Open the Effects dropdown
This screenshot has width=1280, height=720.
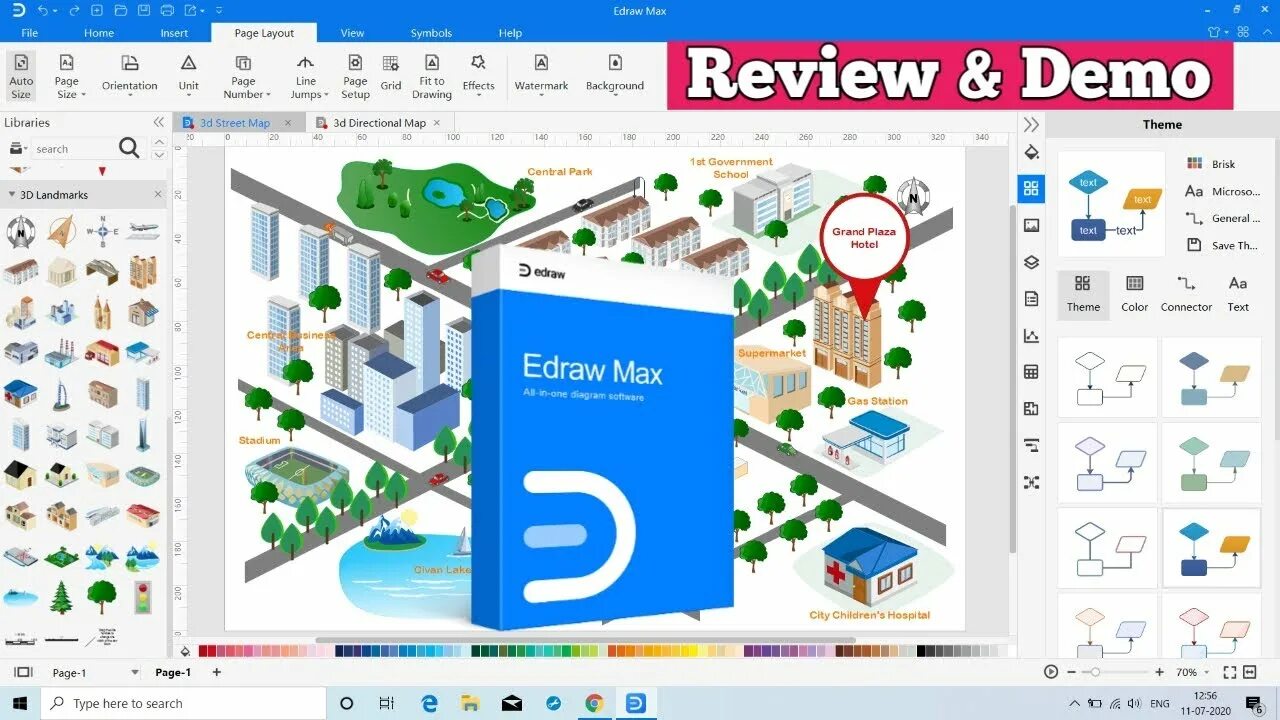click(478, 74)
